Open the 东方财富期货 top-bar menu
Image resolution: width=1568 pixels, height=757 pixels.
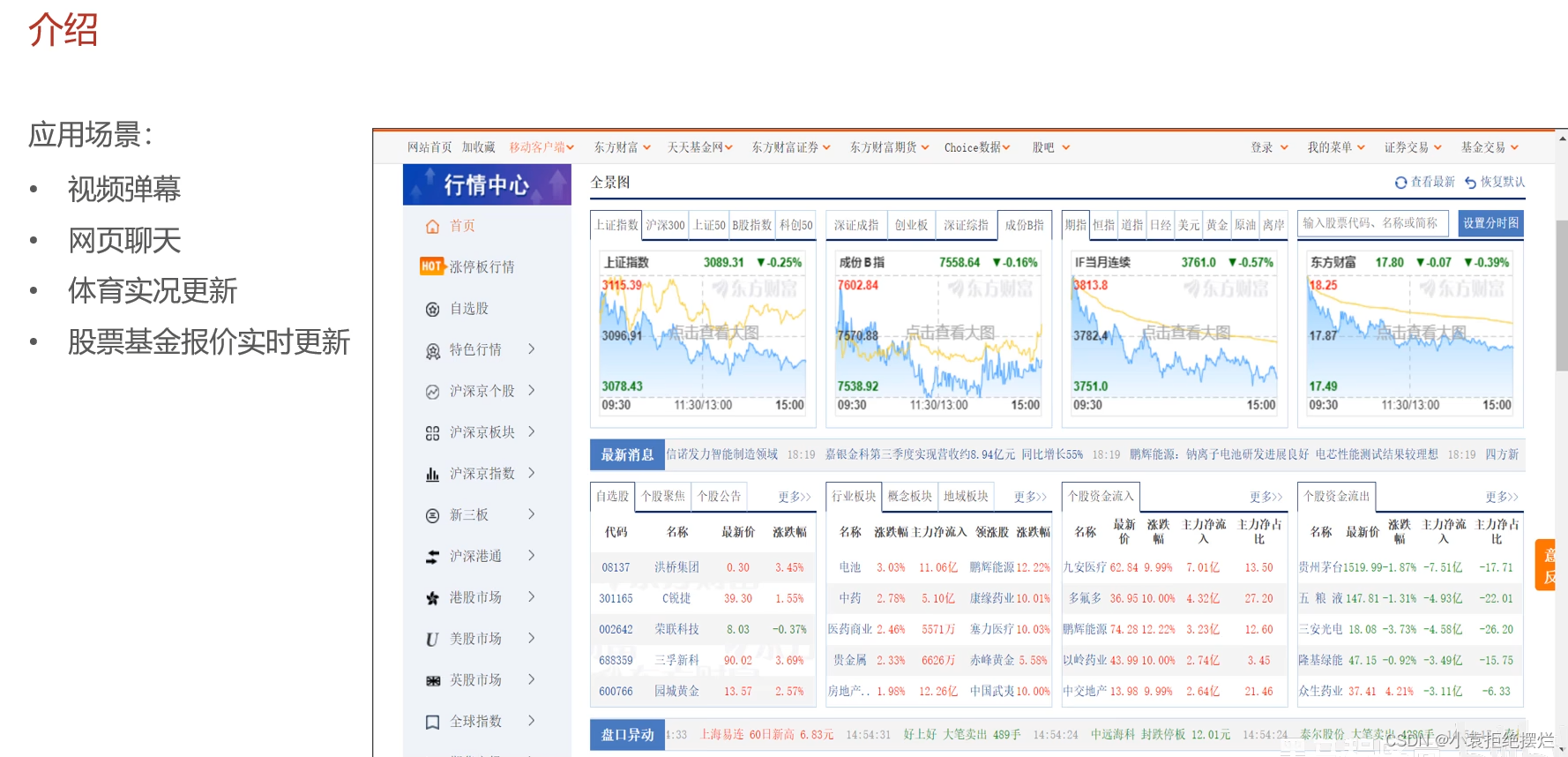pos(889,147)
